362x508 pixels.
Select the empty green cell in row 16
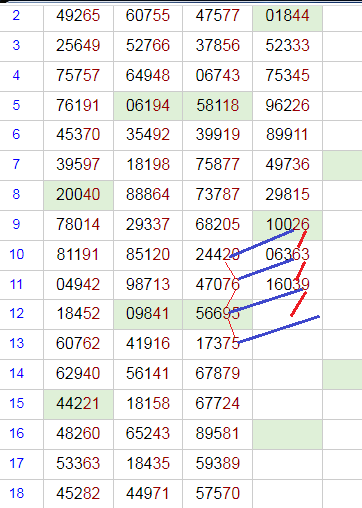coord(287,434)
